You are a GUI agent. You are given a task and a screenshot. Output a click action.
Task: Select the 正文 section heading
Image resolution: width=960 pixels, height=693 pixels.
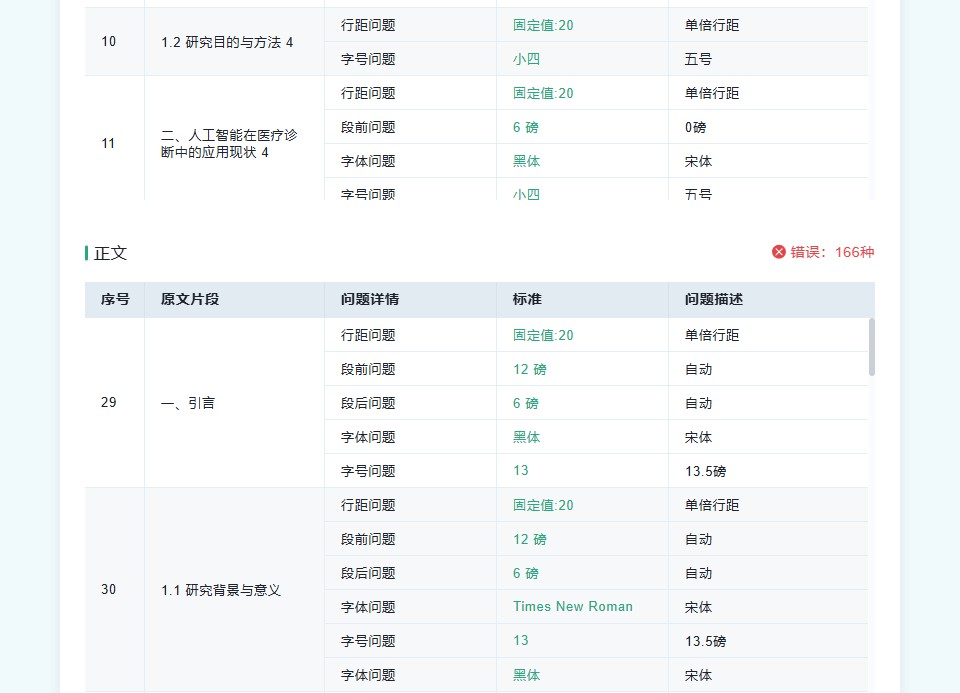[x=111, y=253]
